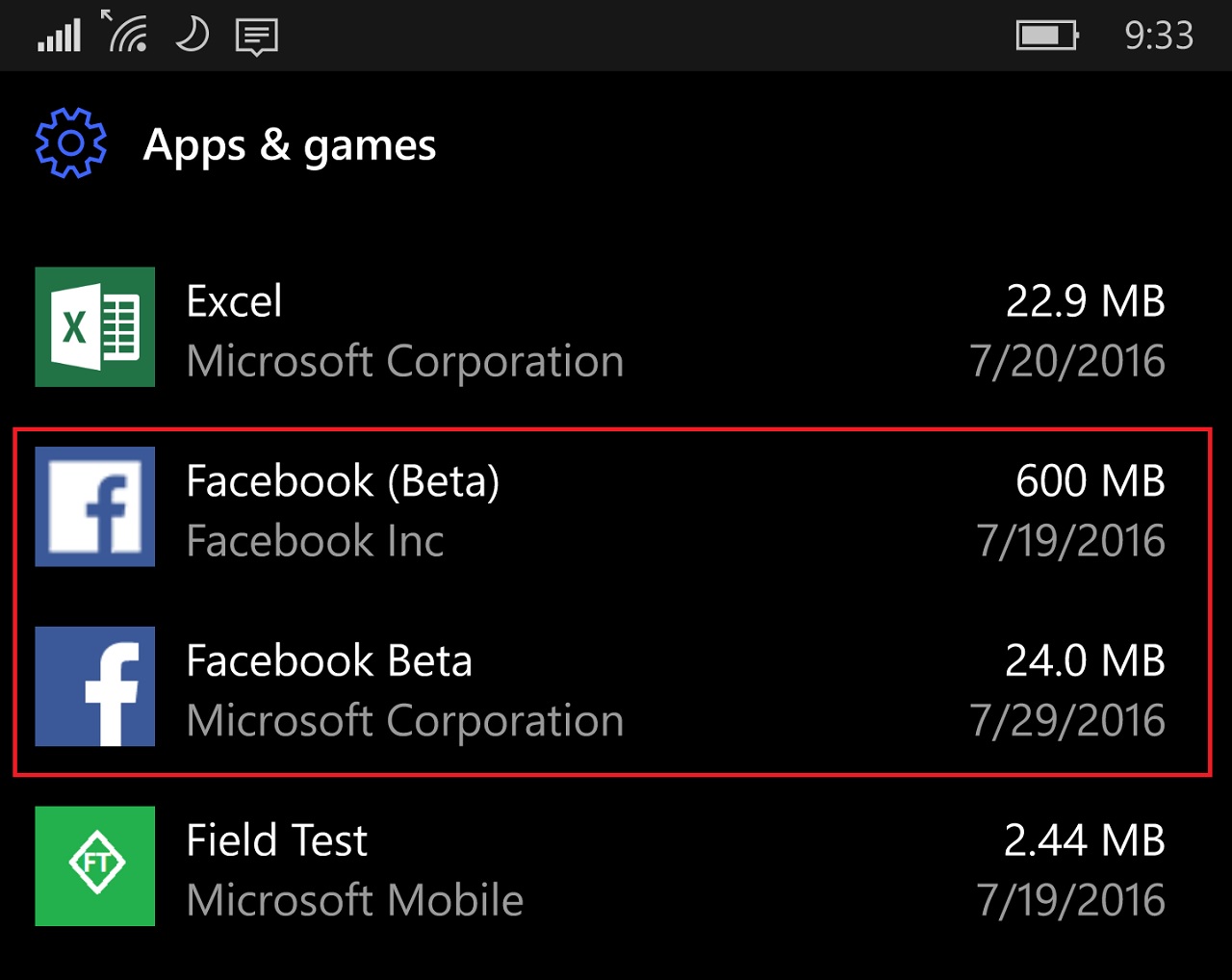The image size is (1232, 980).
Task: Select the Excel app name
Action: tap(234, 301)
